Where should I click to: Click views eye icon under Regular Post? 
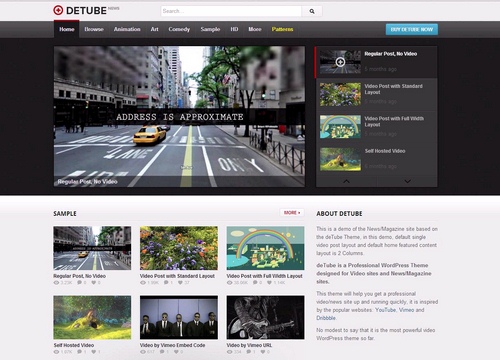tap(56, 283)
